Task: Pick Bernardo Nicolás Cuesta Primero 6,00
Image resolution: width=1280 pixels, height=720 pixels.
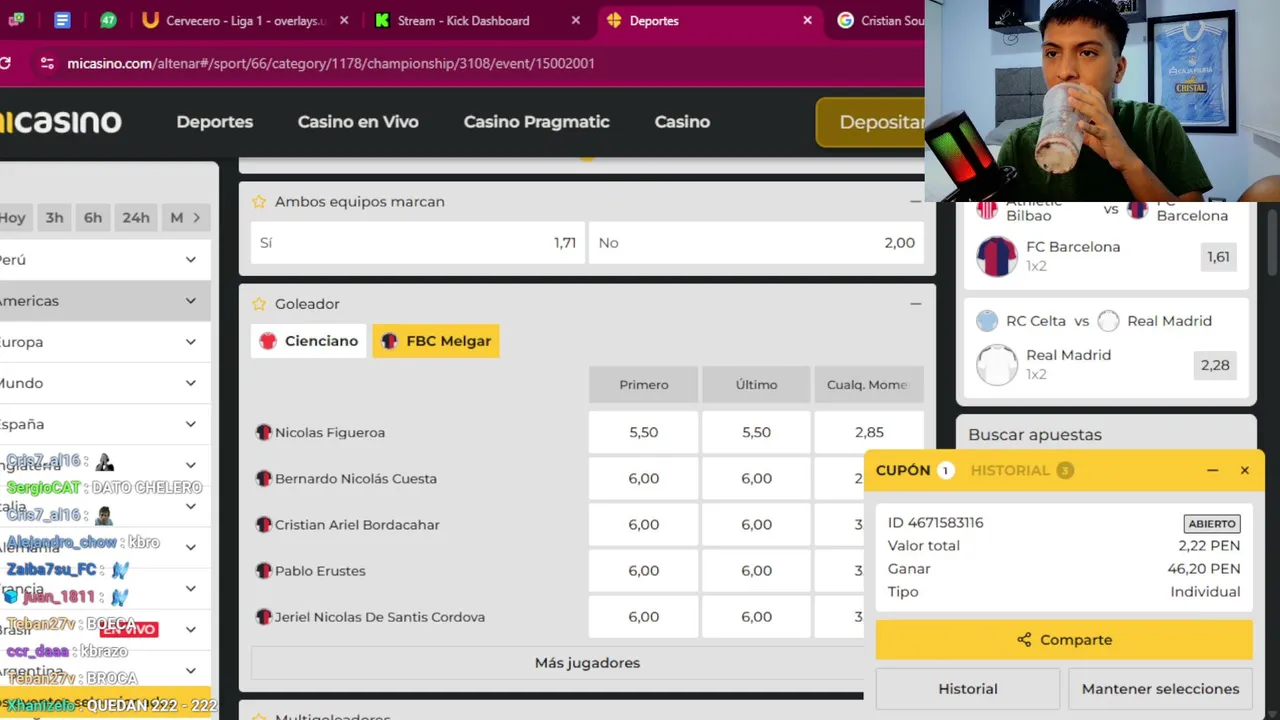Action: 643,478
